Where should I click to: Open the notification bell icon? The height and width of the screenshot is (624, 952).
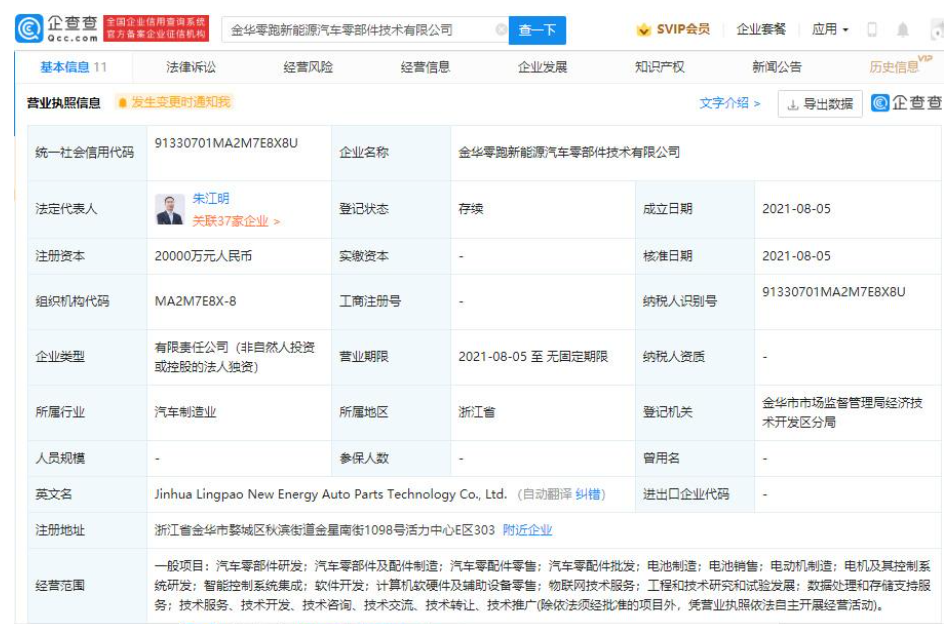tap(903, 29)
